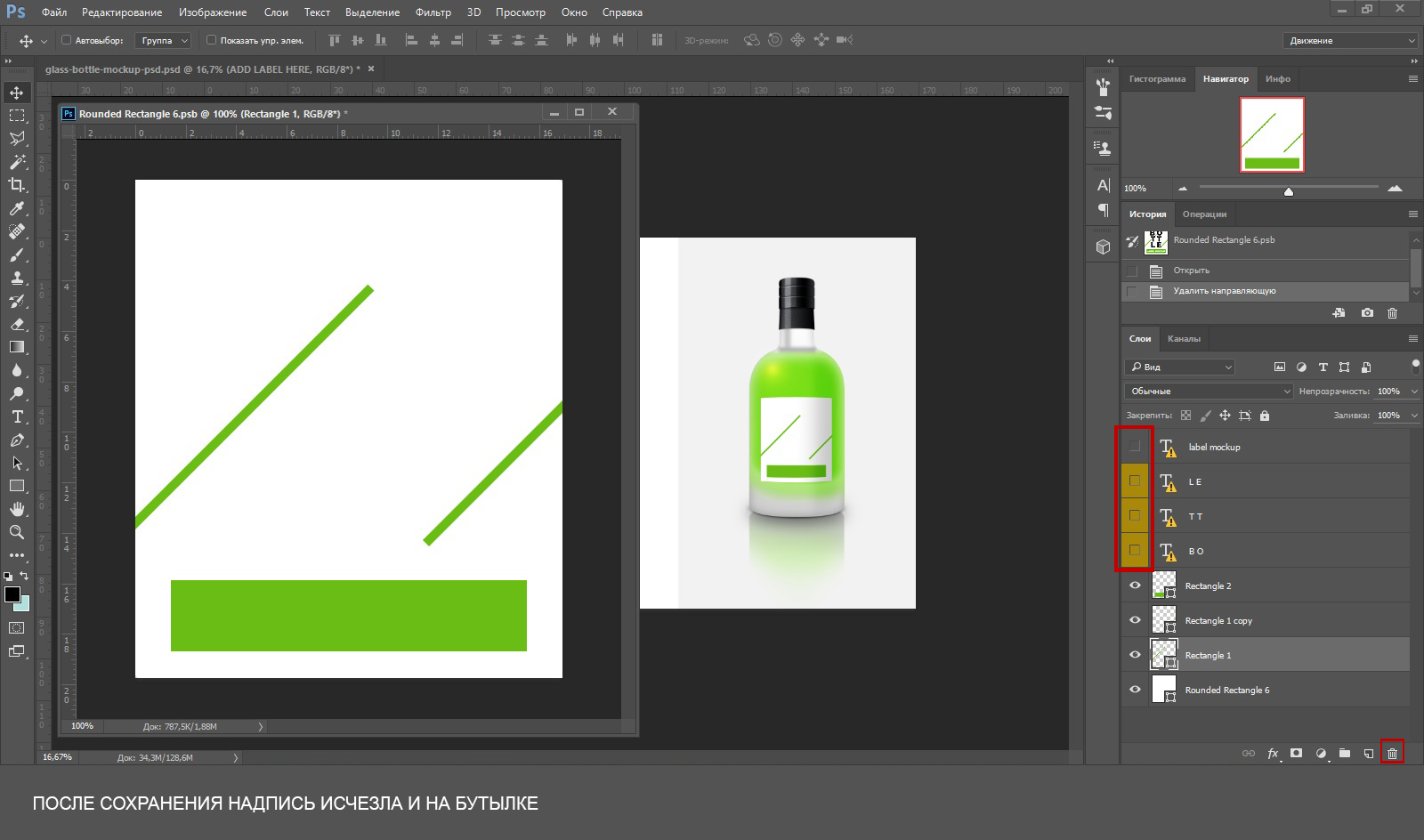Select the Brush tool

(17, 254)
